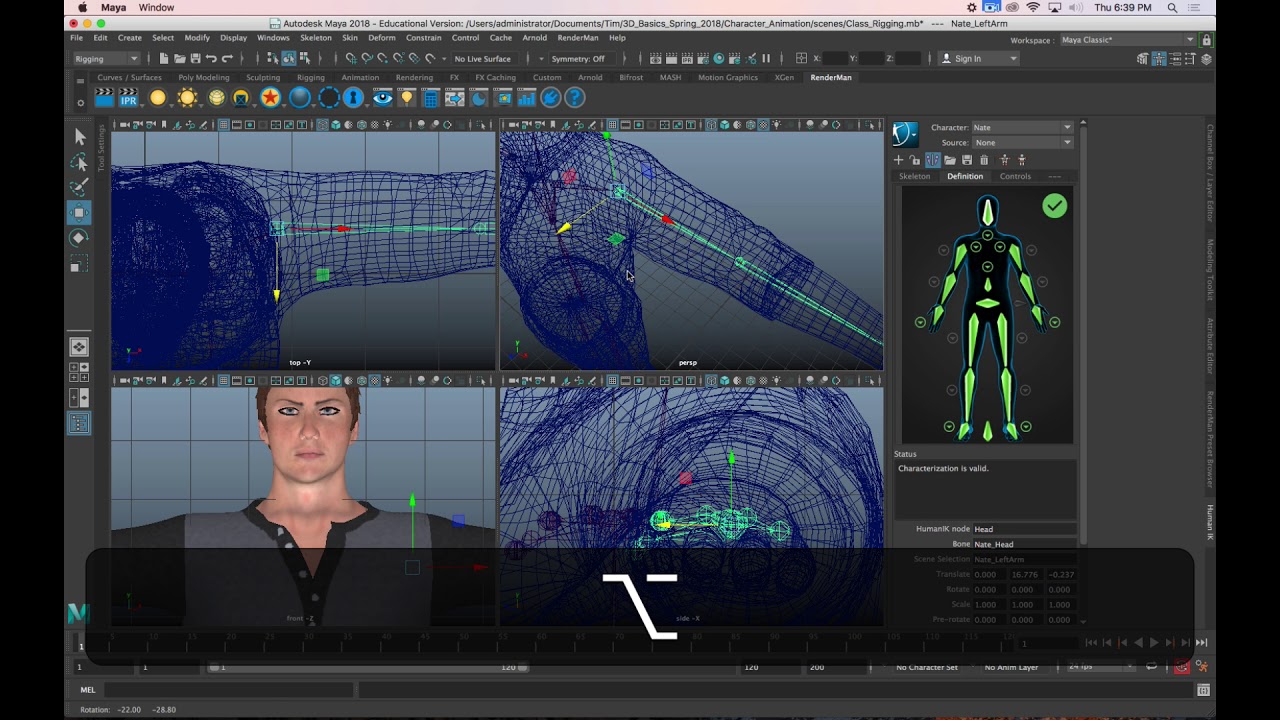Viewport: 1280px width, 720px height.
Task: Toggle the Character Controls panel icon
Action: (1159, 58)
